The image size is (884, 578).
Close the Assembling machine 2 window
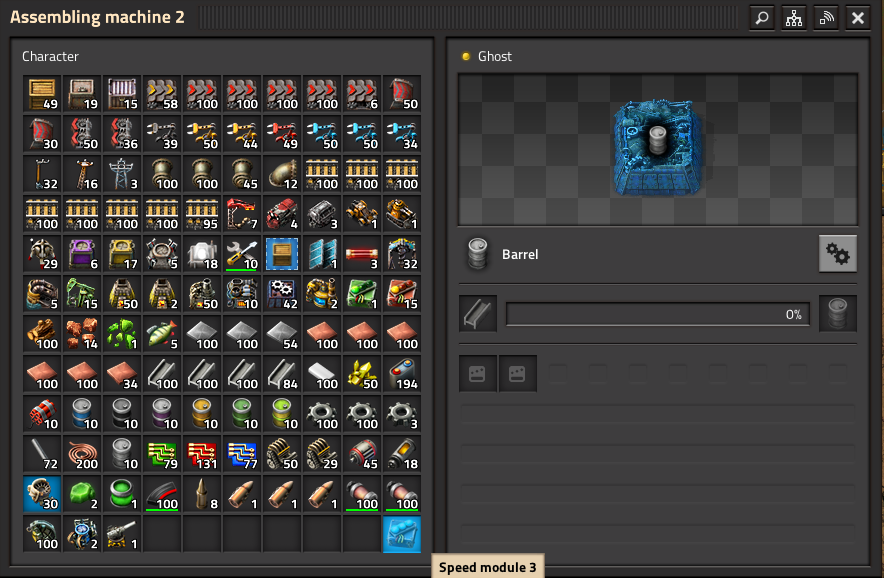858,18
